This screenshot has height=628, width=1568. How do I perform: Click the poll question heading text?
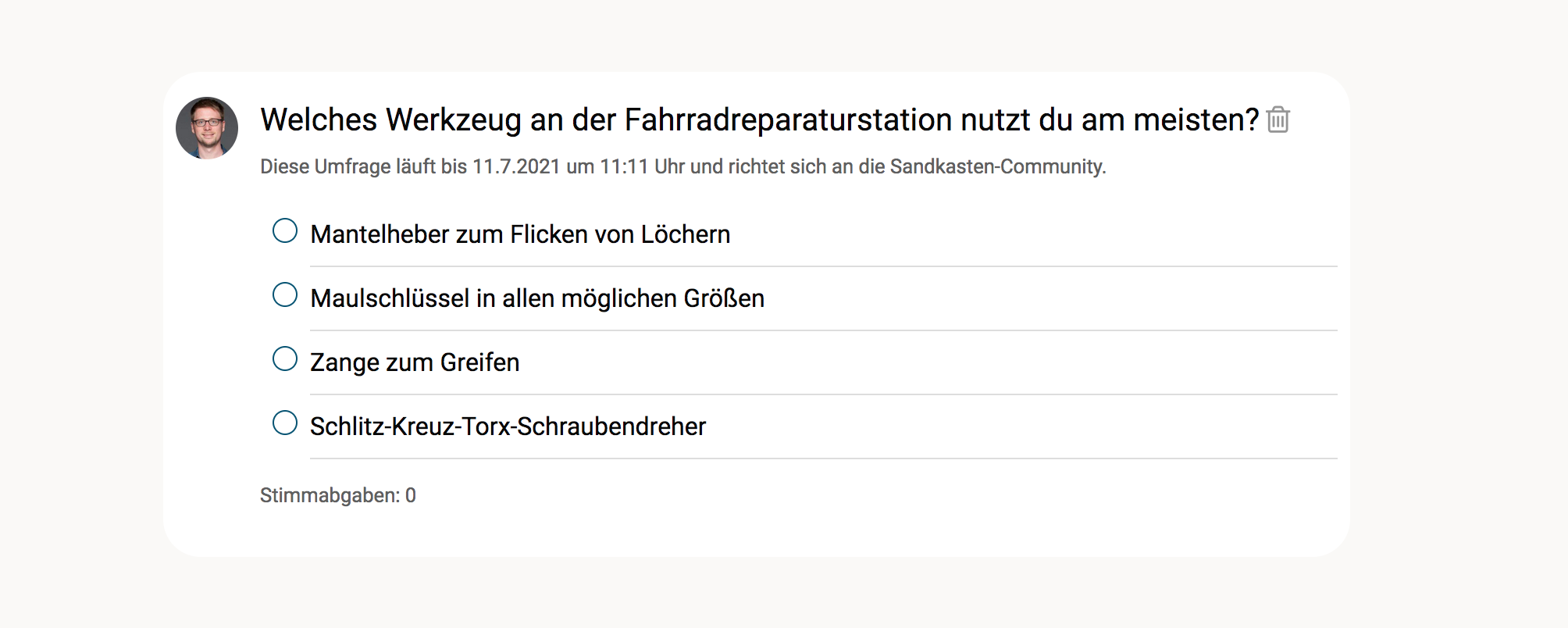(x=759, y=120)
